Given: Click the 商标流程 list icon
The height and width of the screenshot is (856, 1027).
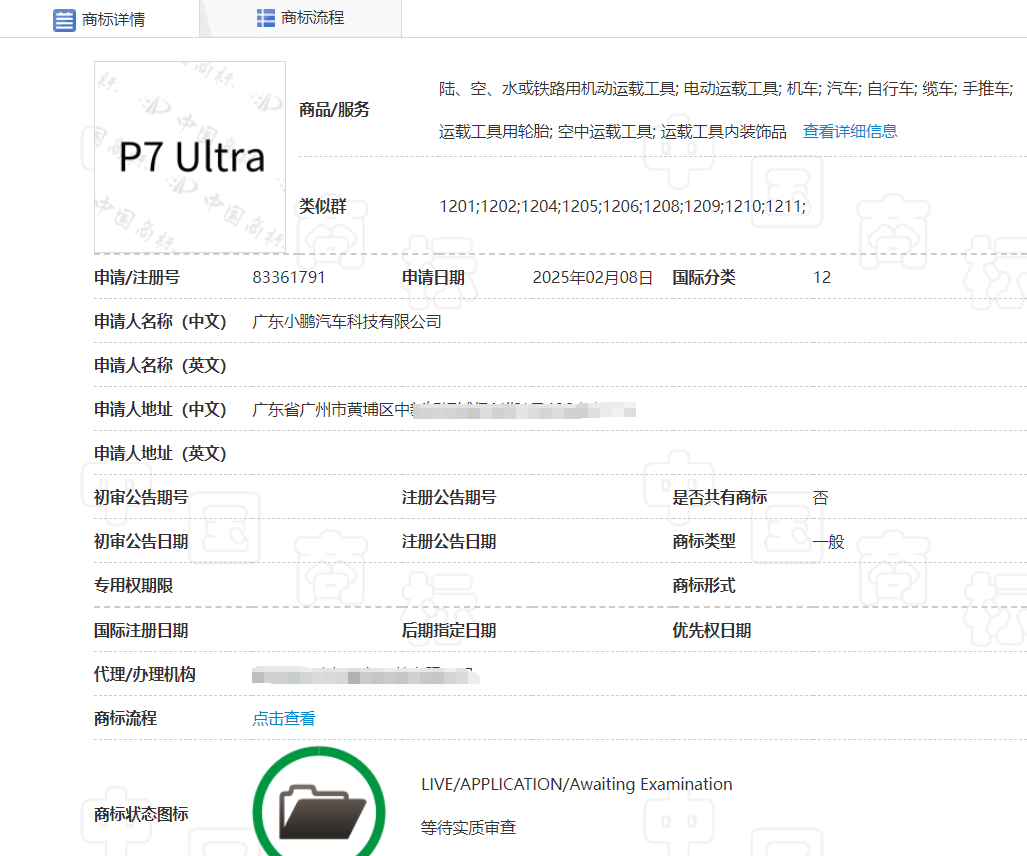Looking at the screenshot, I should (265, 18).
